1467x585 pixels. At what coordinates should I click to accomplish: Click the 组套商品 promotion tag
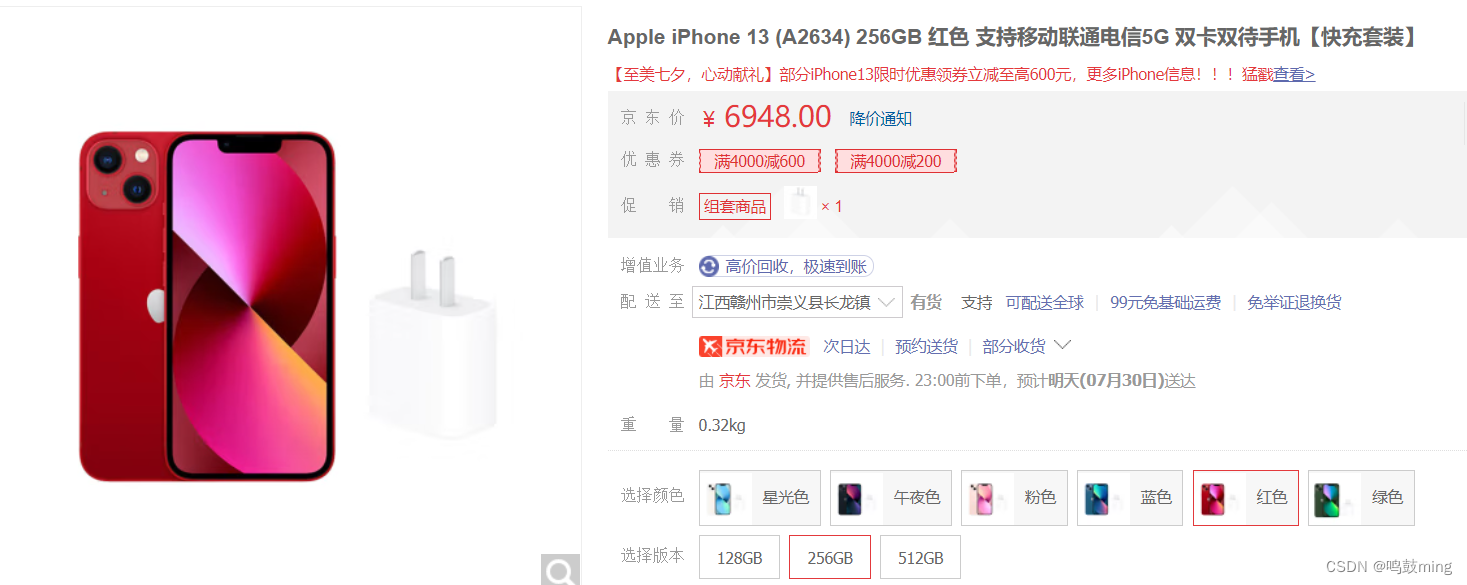[x=735, y=206]
